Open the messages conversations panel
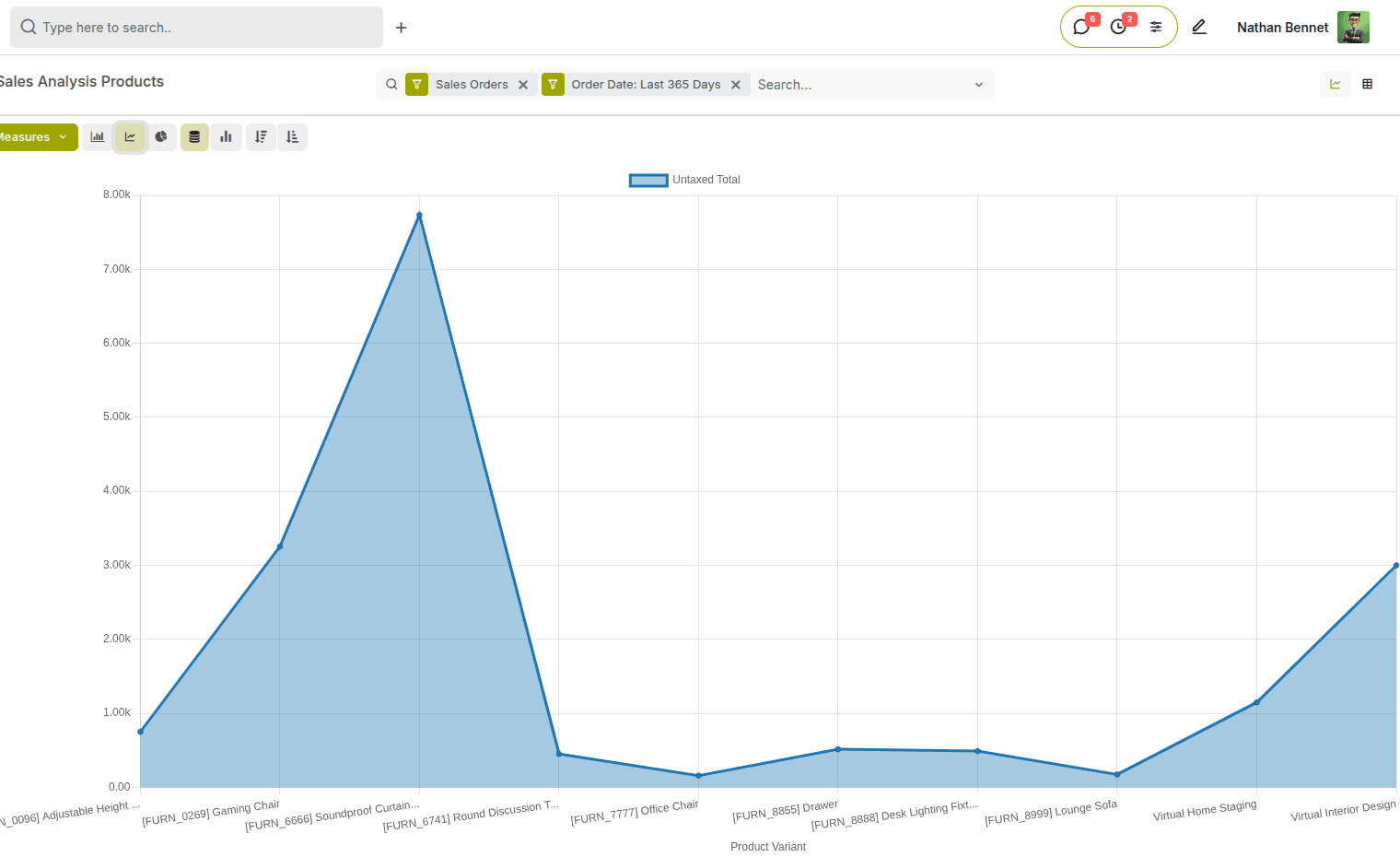1400x857 pixels. pos(1081,27)
